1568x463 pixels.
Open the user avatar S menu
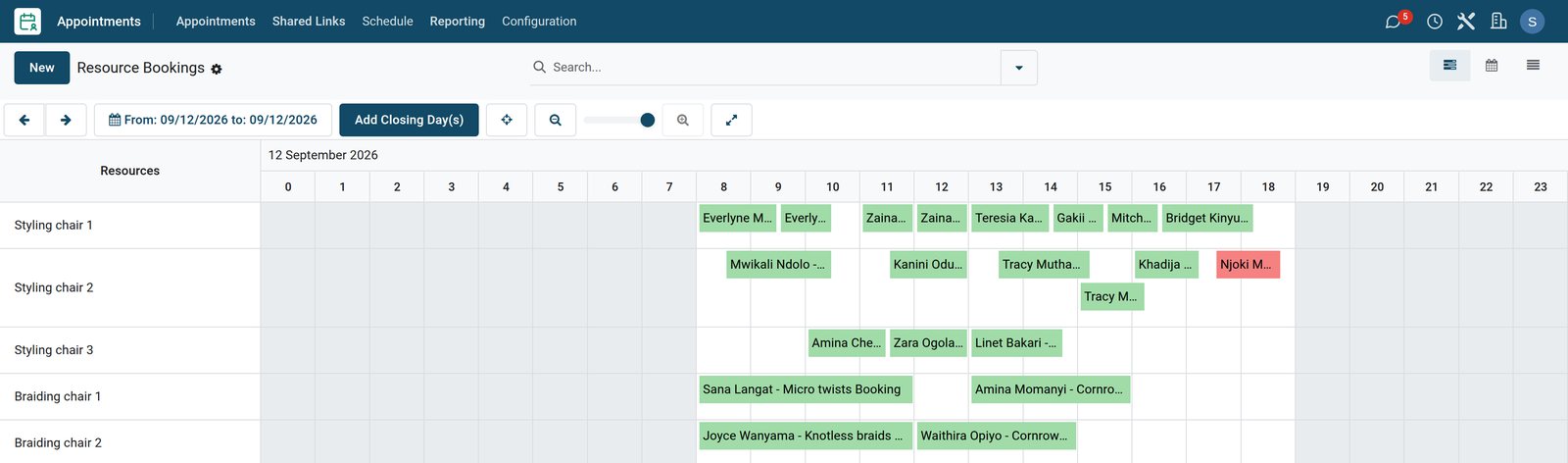click(1532, 21)
